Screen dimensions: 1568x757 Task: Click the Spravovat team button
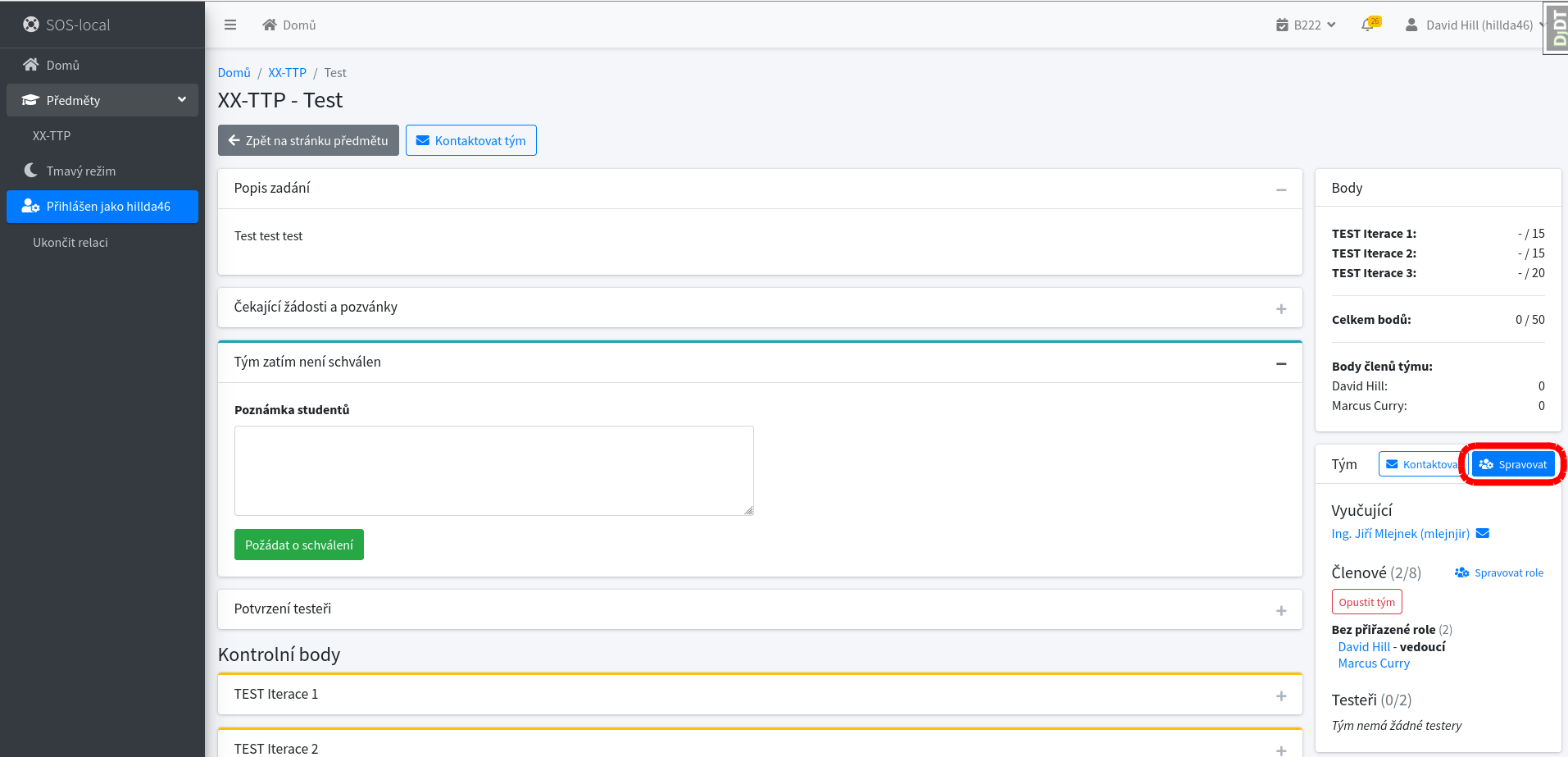(x=1513, y=464)
